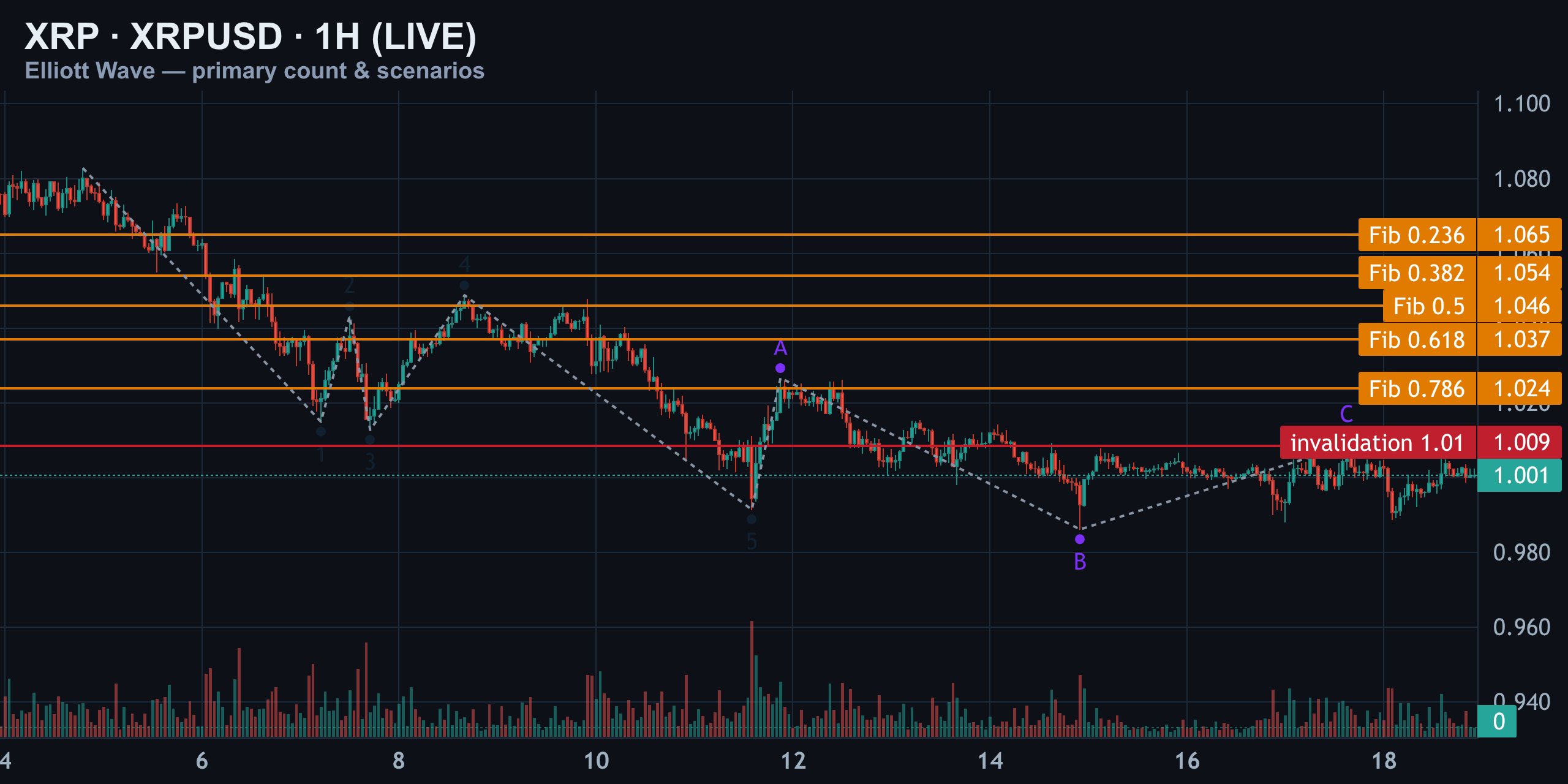Select the purple wave B marker dot
1568x784 pixels.
click(1080, 539)
